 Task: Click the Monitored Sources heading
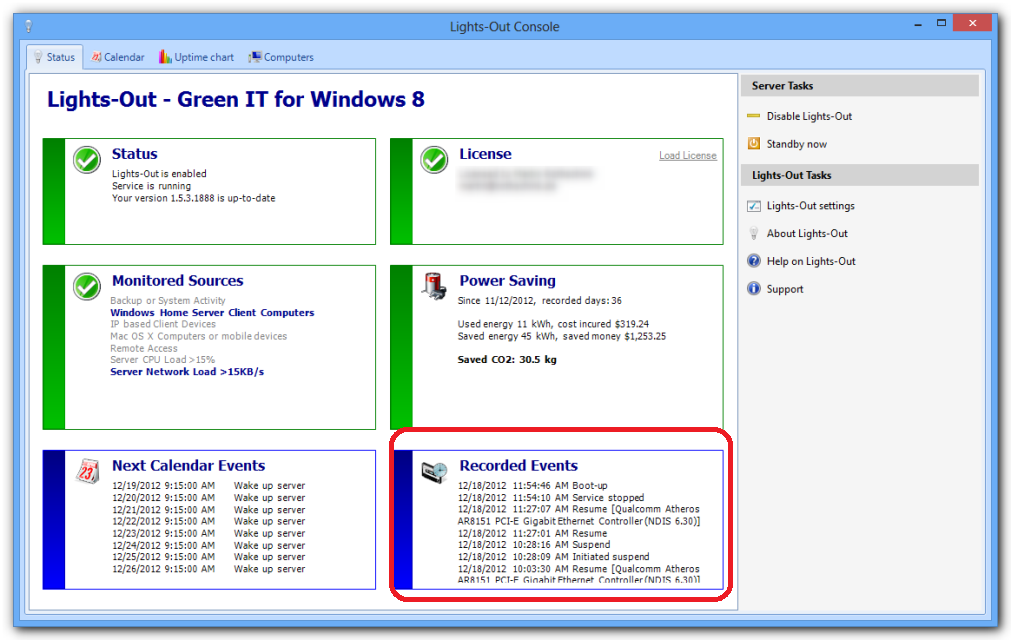coord(177,281)
